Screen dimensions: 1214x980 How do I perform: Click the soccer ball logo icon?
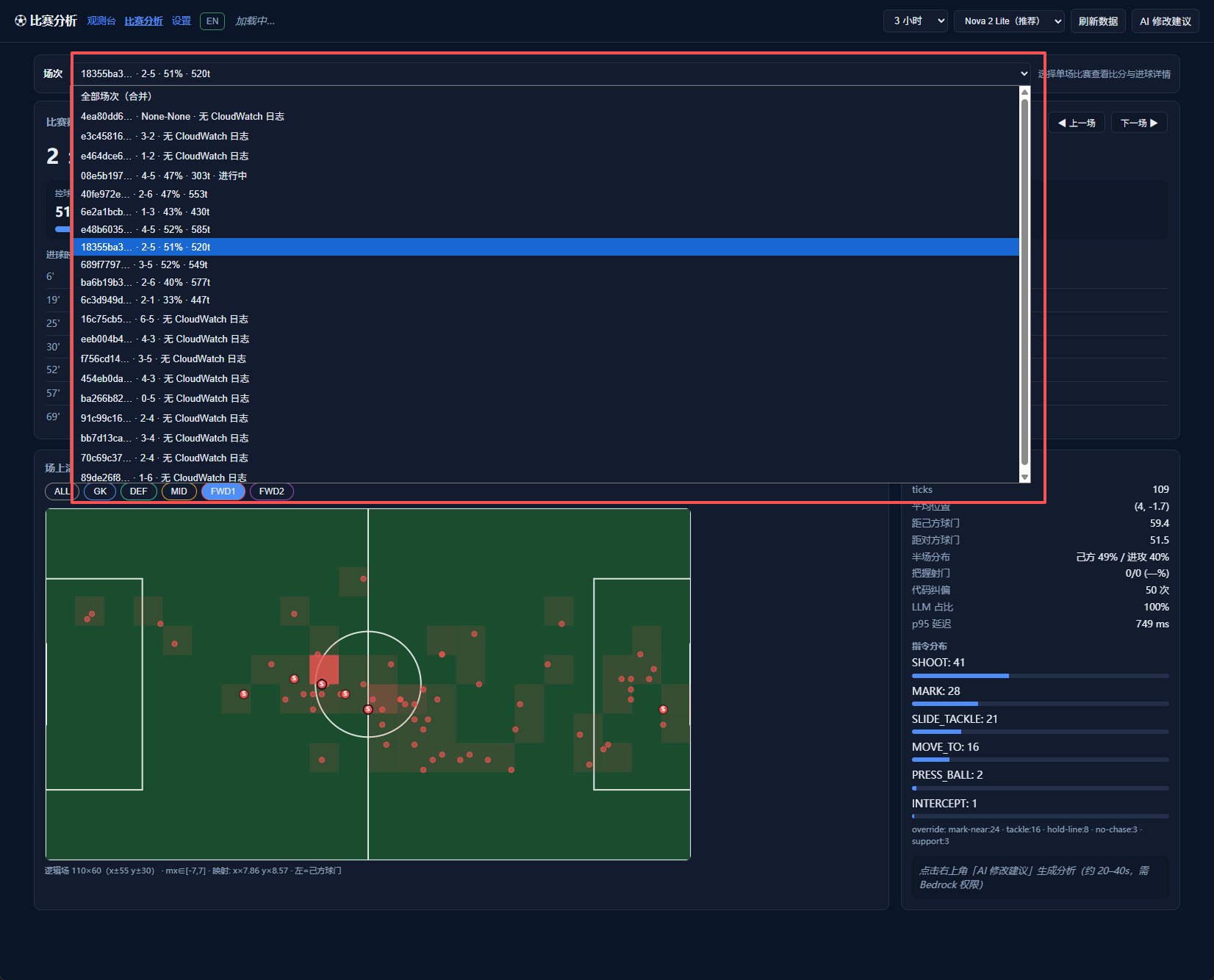pyautogui.click(x=21, y=21)
